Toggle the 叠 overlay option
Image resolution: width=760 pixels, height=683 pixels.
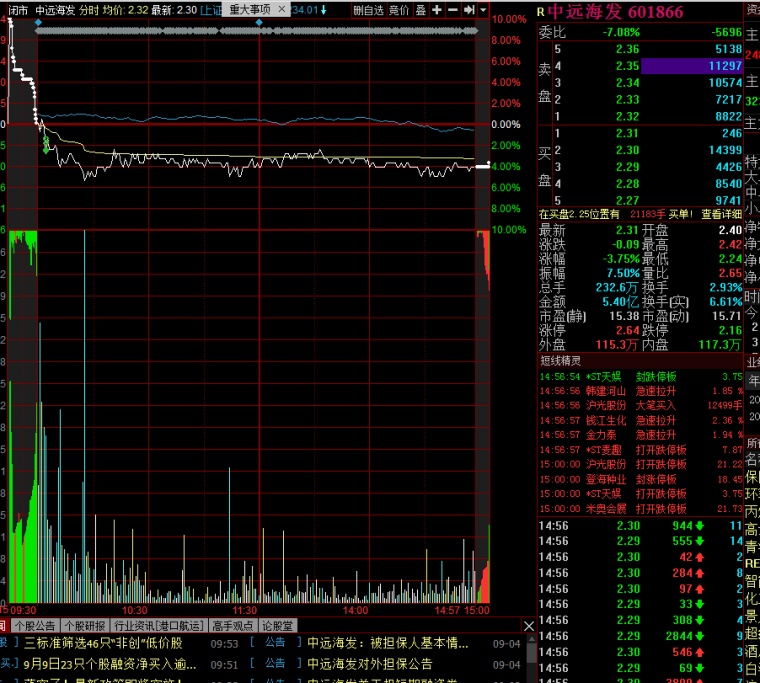pyautogui.click(x=421, y=10)
